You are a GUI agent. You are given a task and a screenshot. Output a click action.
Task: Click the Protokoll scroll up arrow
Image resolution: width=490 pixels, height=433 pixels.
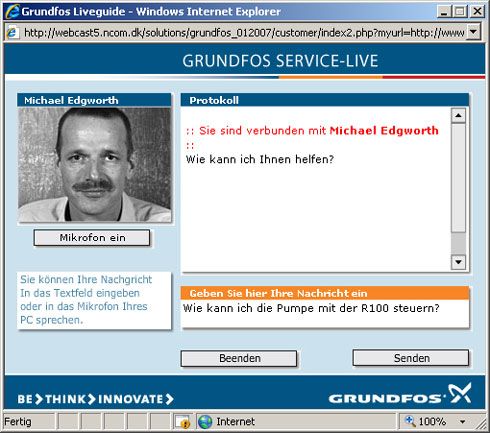pyautogui.click(x=458, y=115)
